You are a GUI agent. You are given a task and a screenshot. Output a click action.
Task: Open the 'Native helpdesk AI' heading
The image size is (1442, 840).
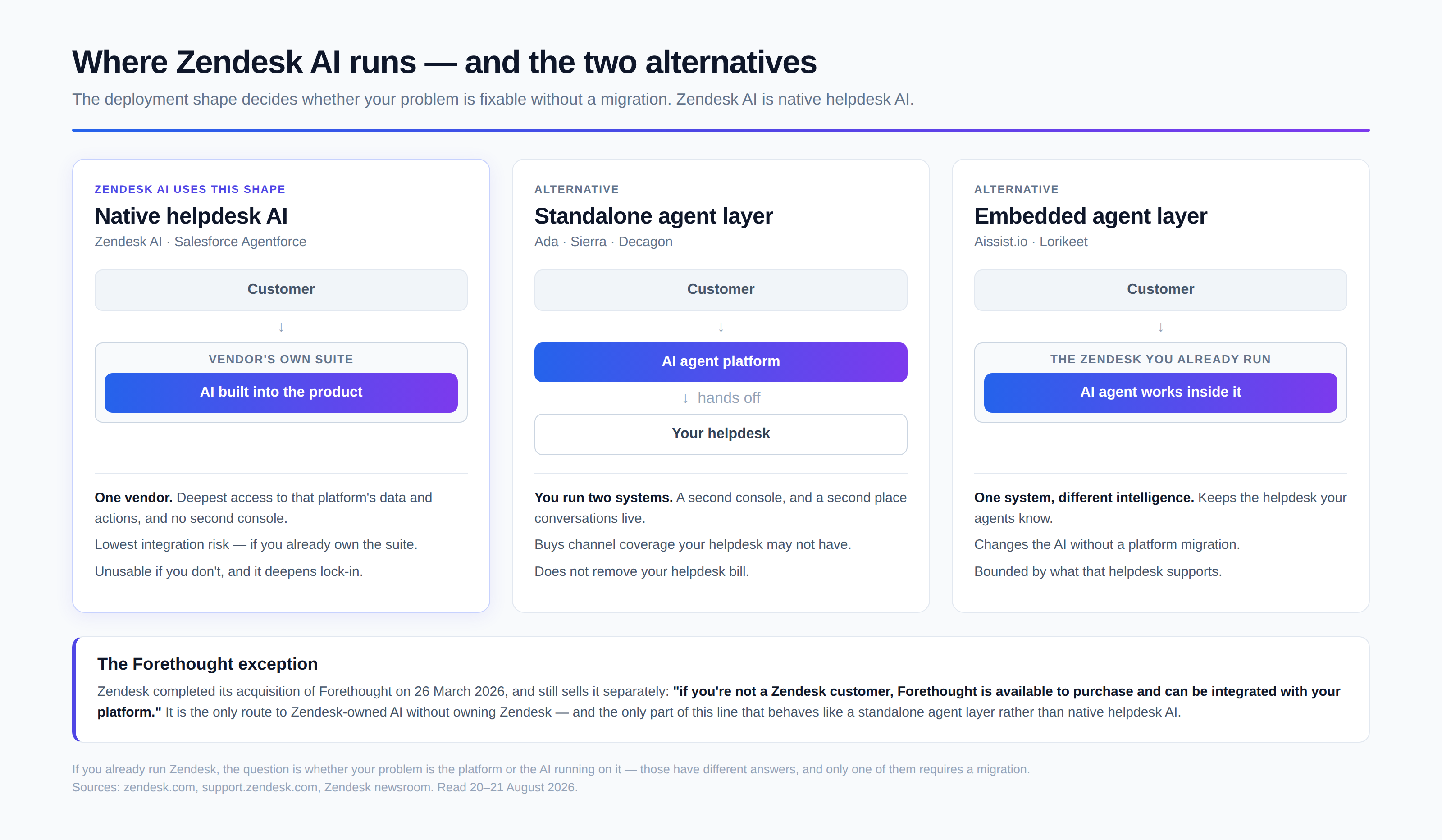click(x=191, y=216)
